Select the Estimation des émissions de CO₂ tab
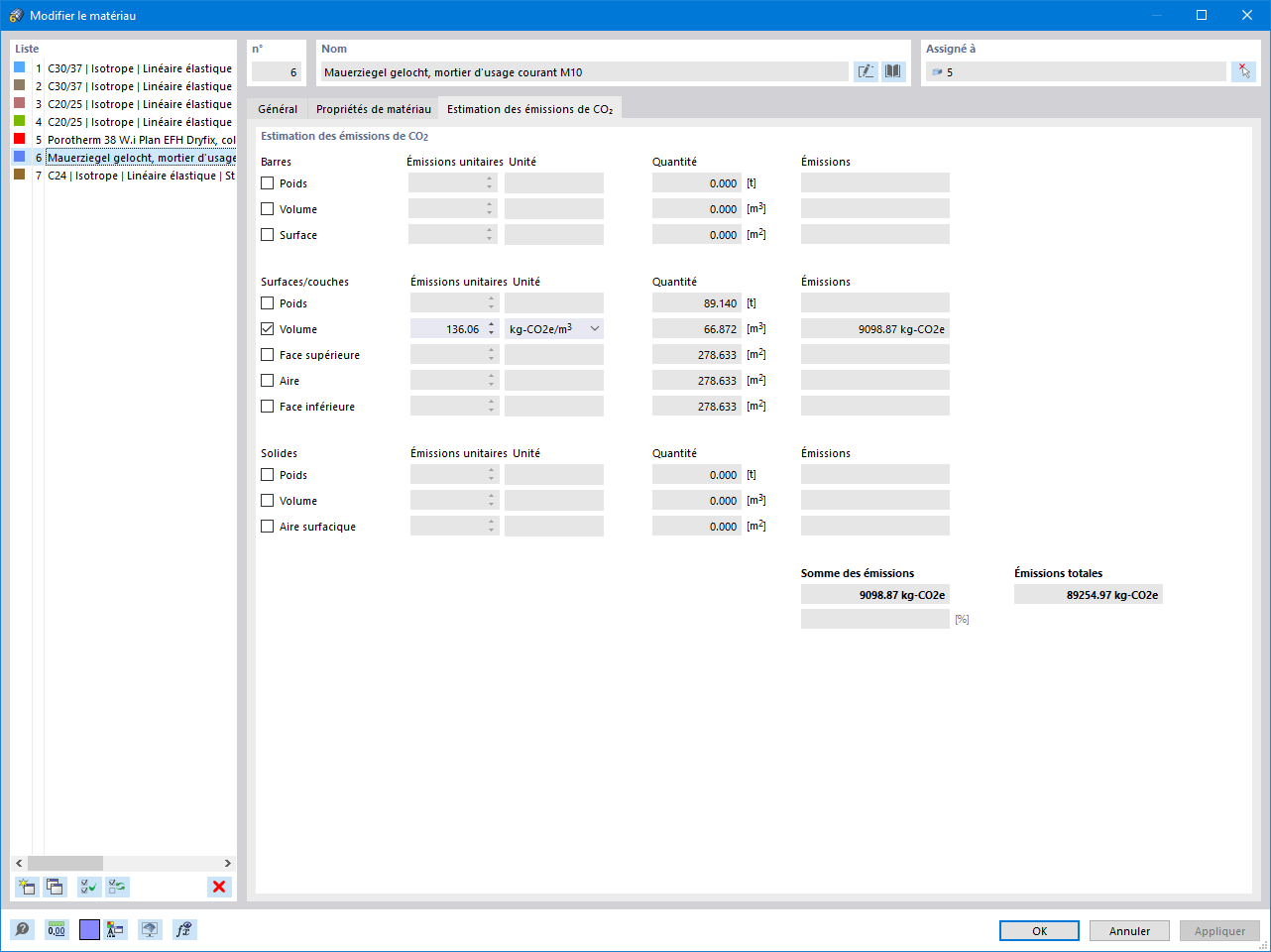Image resolution: width=1271 pixels, height=952 pixels. point(530,109)
